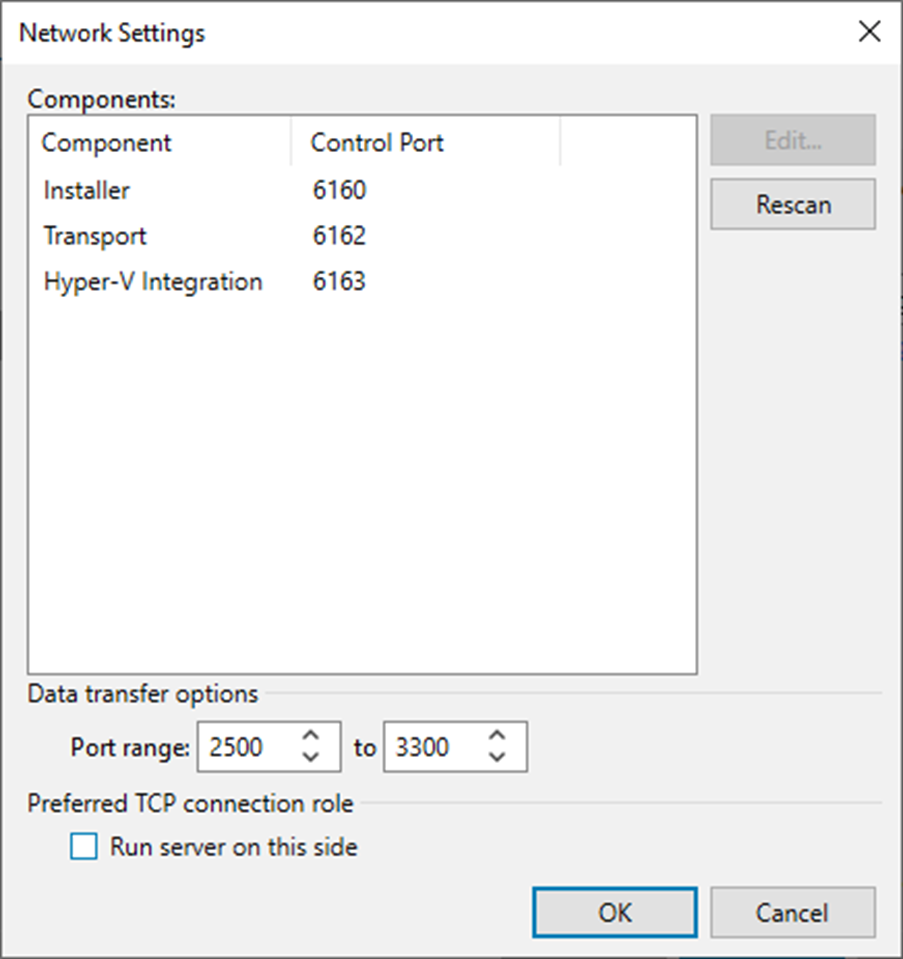Click inside the starting port range field
The width and height of the screenshot is (903, 959).
click(x=255, y=746)
